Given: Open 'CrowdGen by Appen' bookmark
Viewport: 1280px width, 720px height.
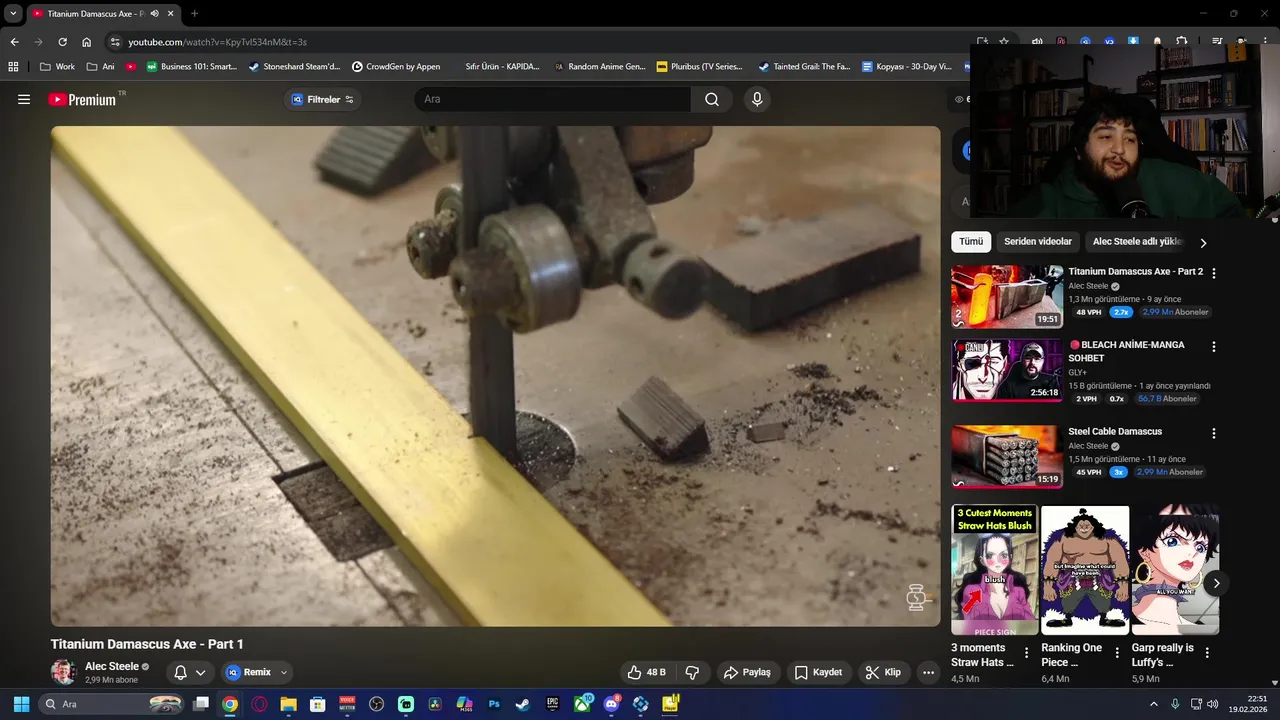Looking at the screenshot, I should click(x=396, y=66).
